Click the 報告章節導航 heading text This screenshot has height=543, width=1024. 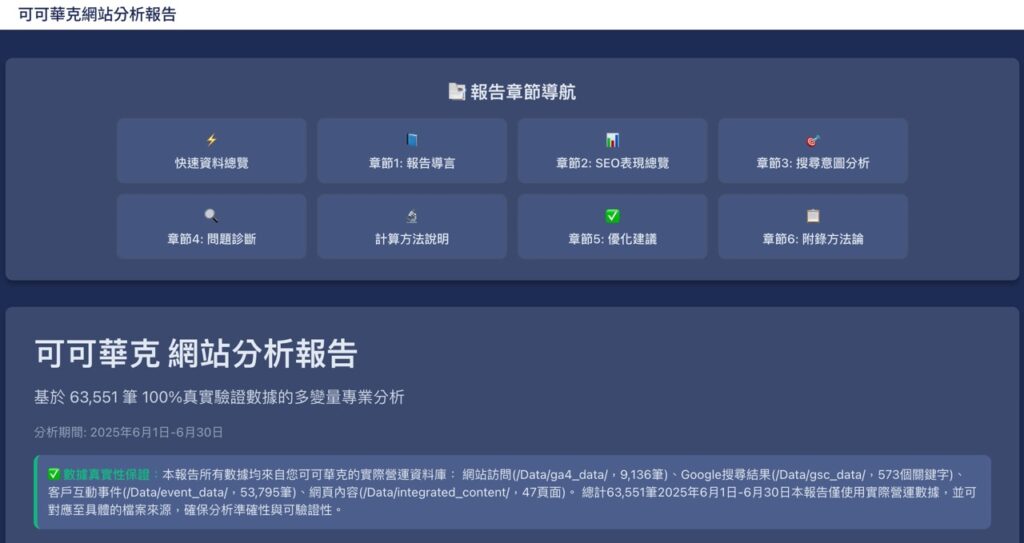click(523, 92)
